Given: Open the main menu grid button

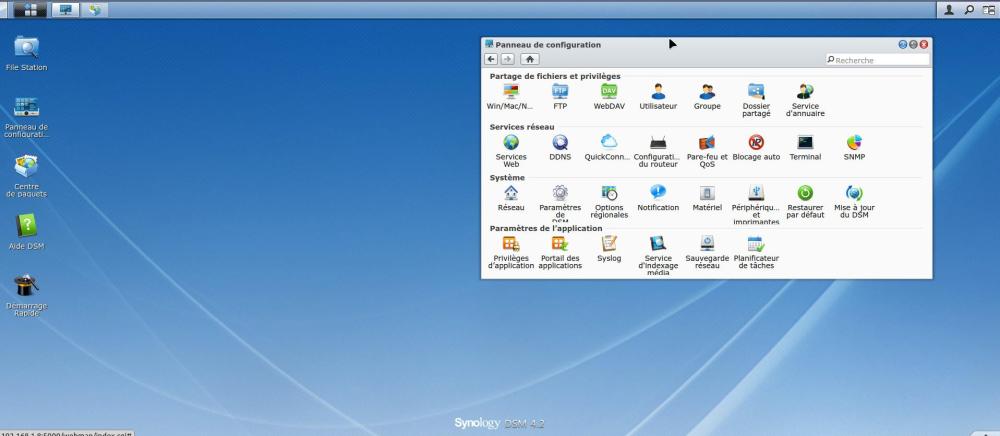Looking at the screenshot, I should 30,10.
